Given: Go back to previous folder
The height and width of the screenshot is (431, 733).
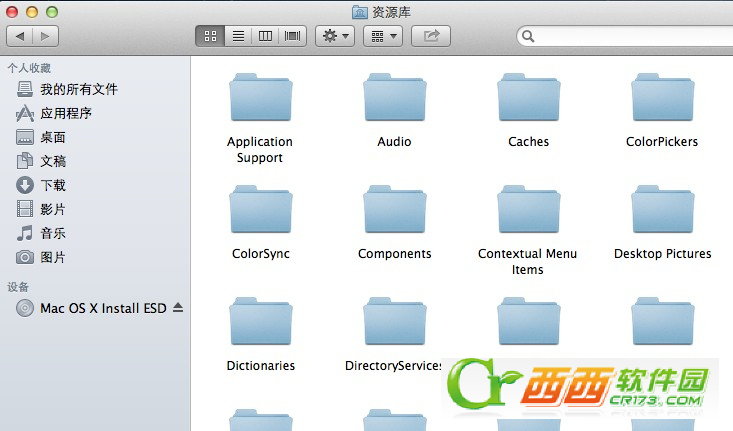Looking at the screenshot, I should pos(20,36).
